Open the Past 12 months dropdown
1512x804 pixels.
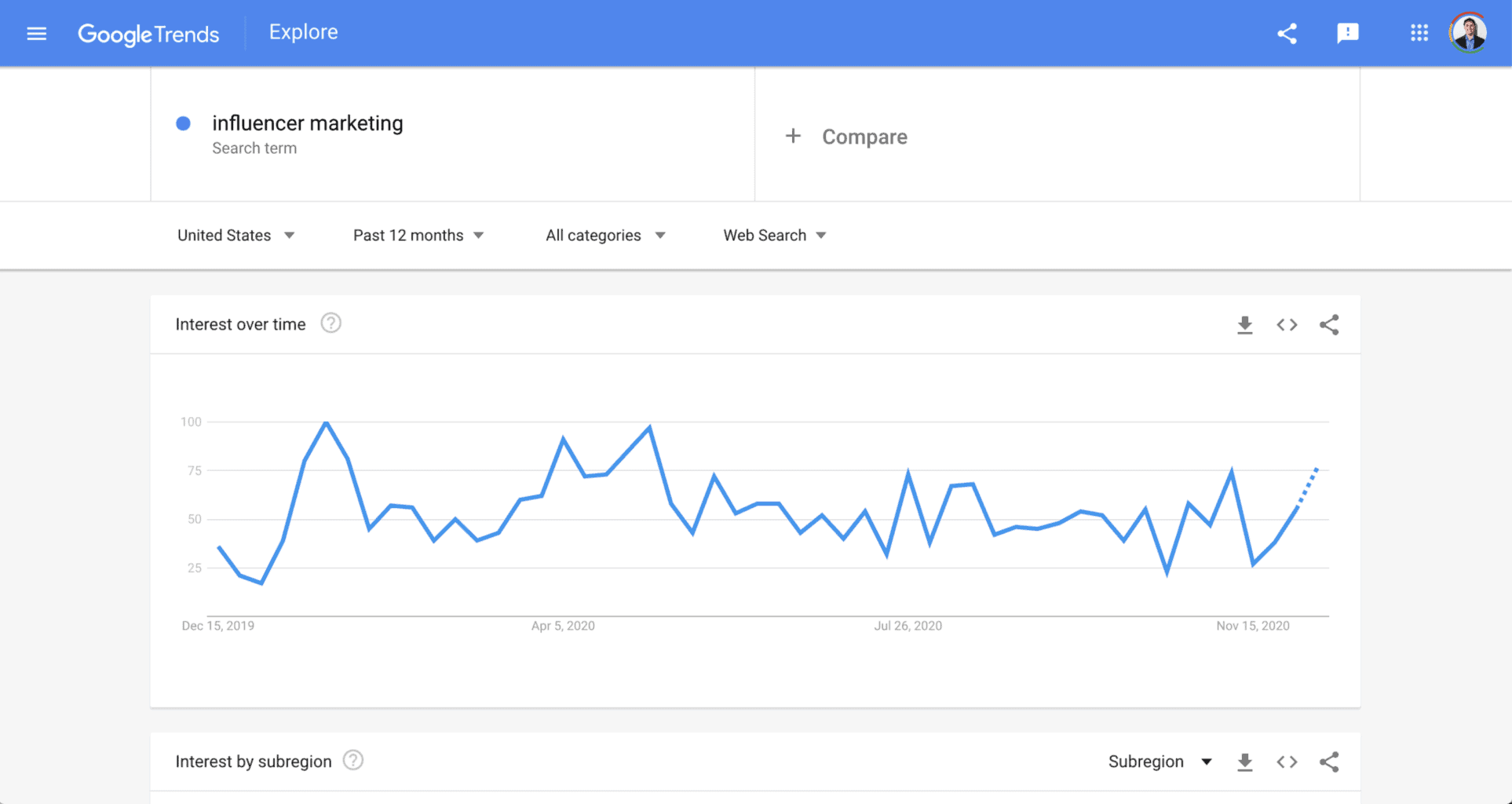coord(418,236)
